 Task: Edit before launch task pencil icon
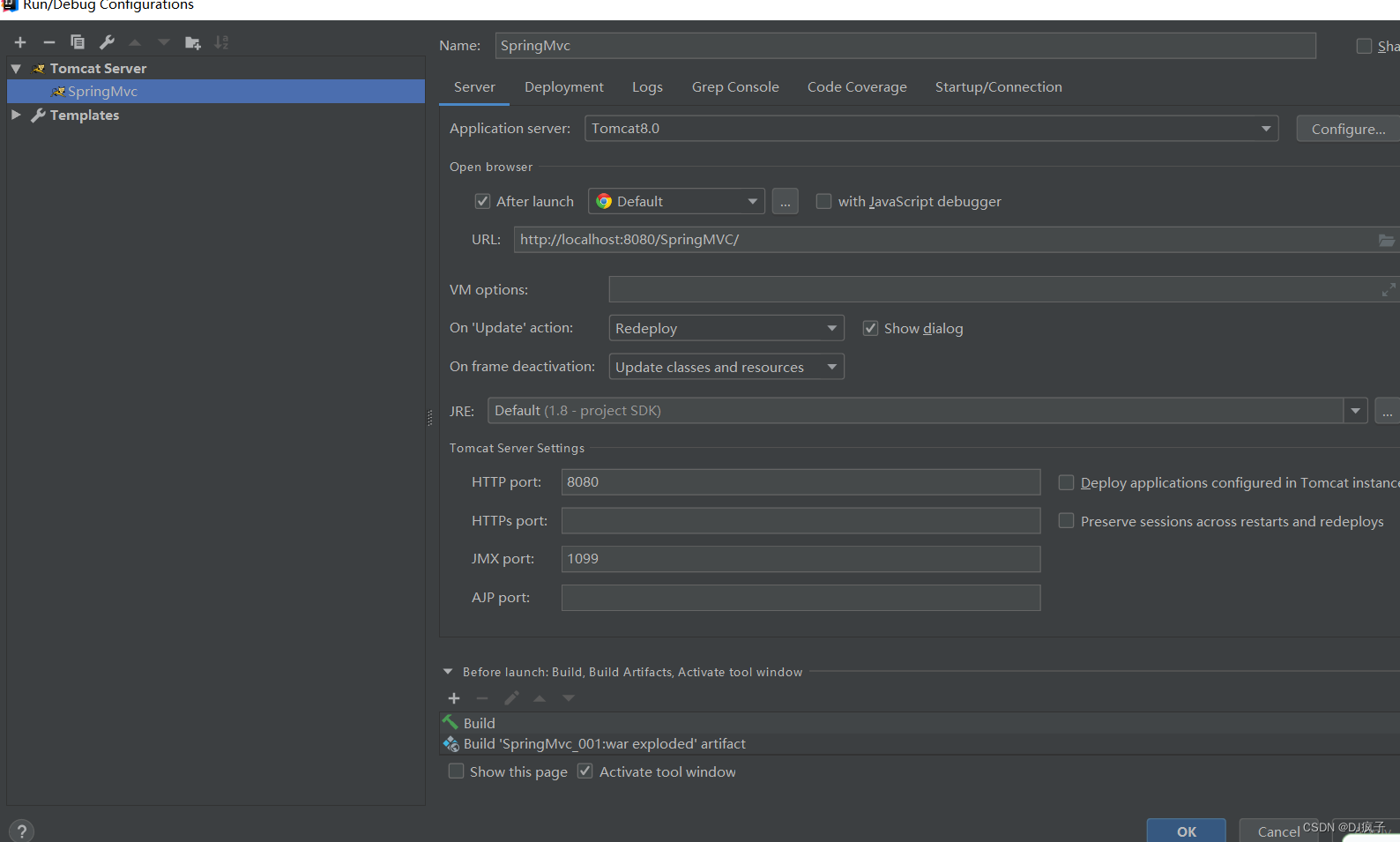pos(511,698)
